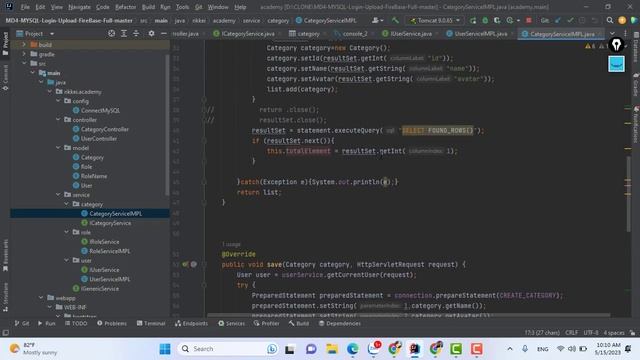The image size is (640, 360).
Task: Click the Windows taskbar Search box
Action: 229,349
